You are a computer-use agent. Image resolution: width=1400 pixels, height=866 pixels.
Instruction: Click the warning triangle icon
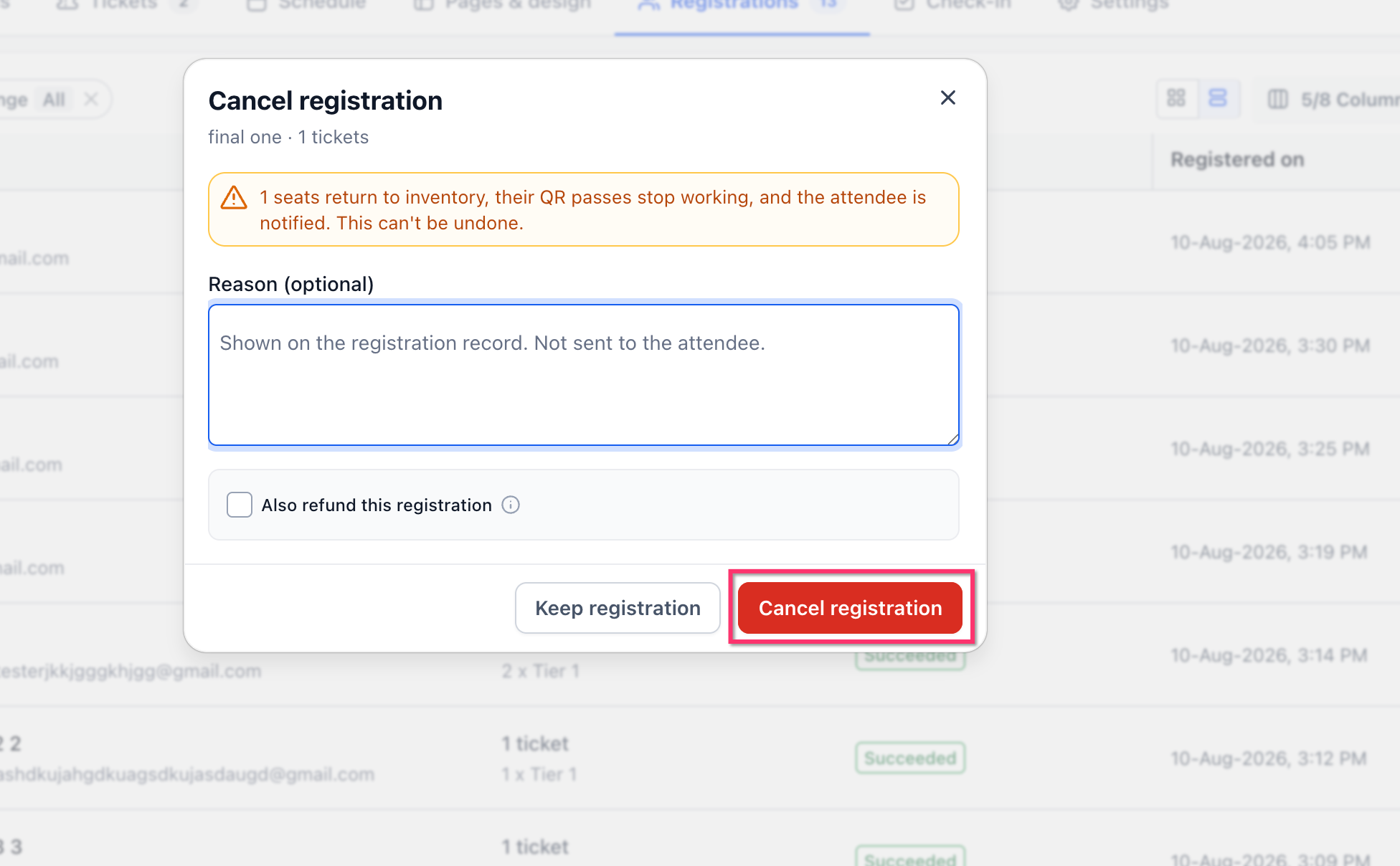(x=234, y=197)
